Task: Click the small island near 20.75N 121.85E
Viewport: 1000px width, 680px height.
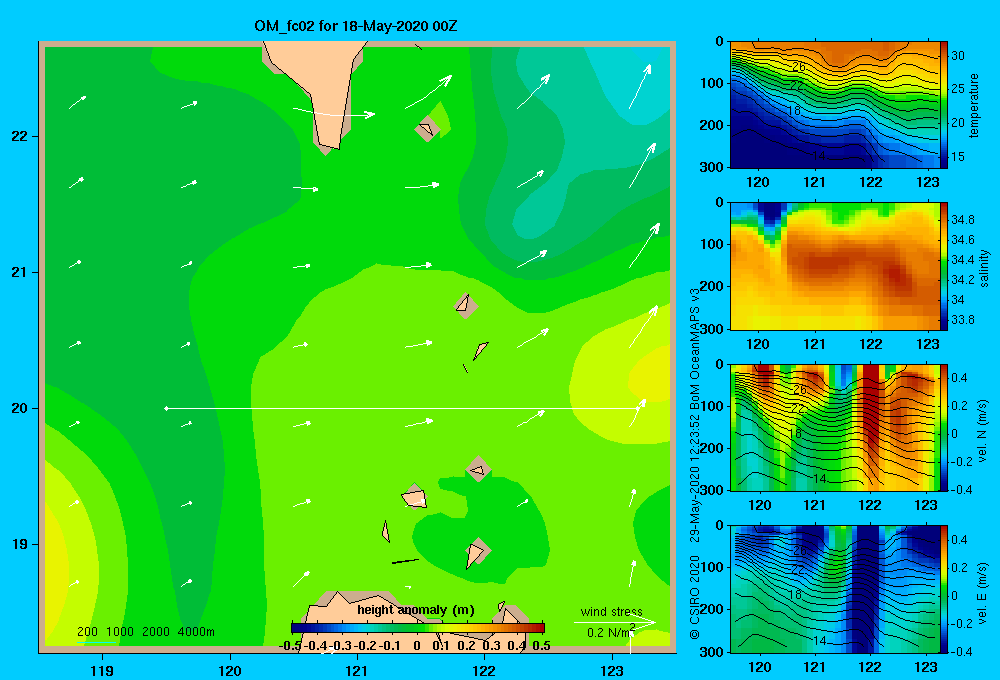Action: [466, 306]
